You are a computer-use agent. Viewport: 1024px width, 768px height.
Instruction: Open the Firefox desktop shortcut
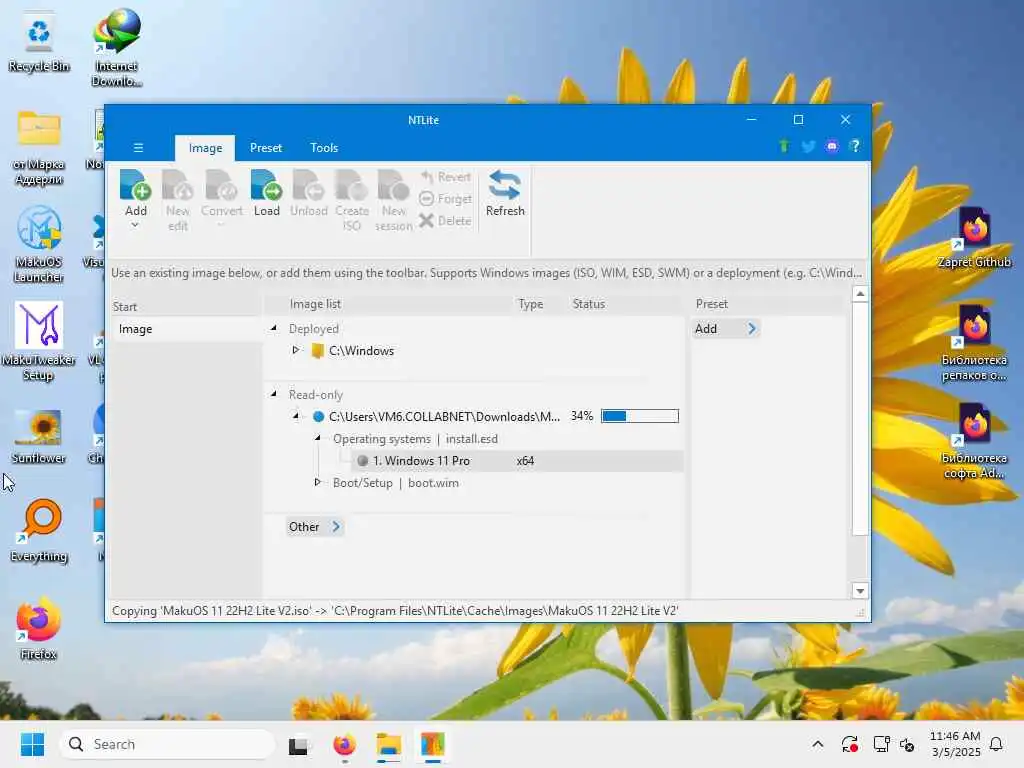click(x=39, y=629)
